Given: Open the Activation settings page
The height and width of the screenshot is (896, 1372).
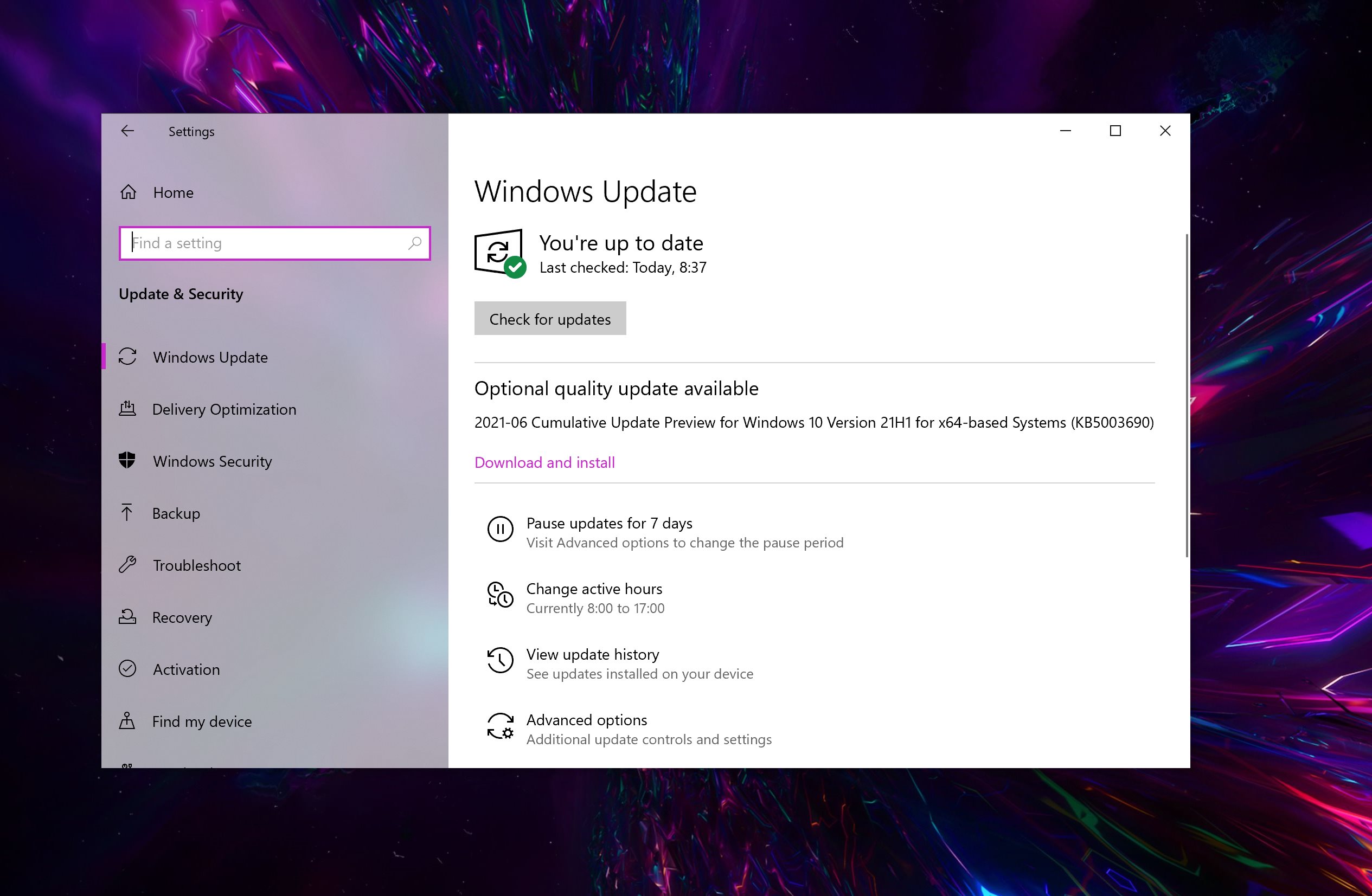Looking at the screenshot, I should pos(275,669).
